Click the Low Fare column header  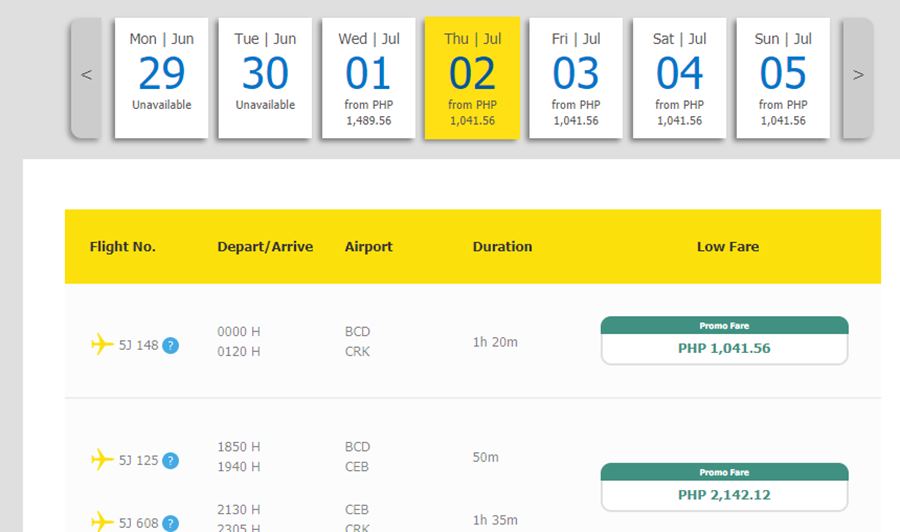[x=727, y=247]
